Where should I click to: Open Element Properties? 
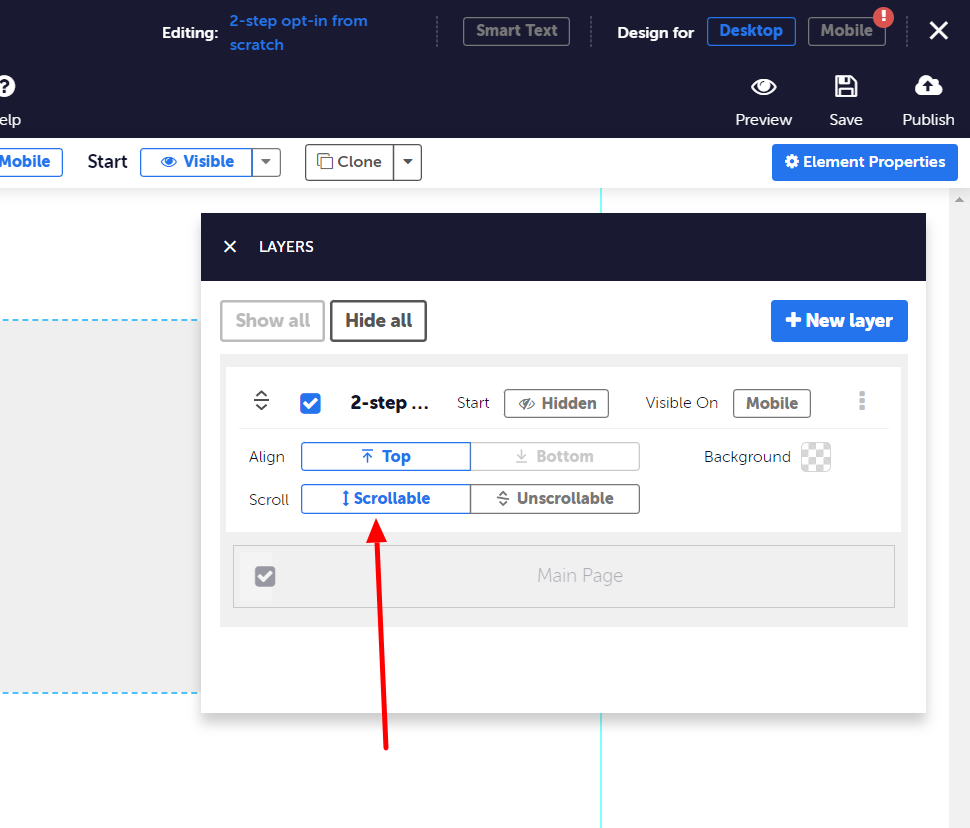[865, 162]
